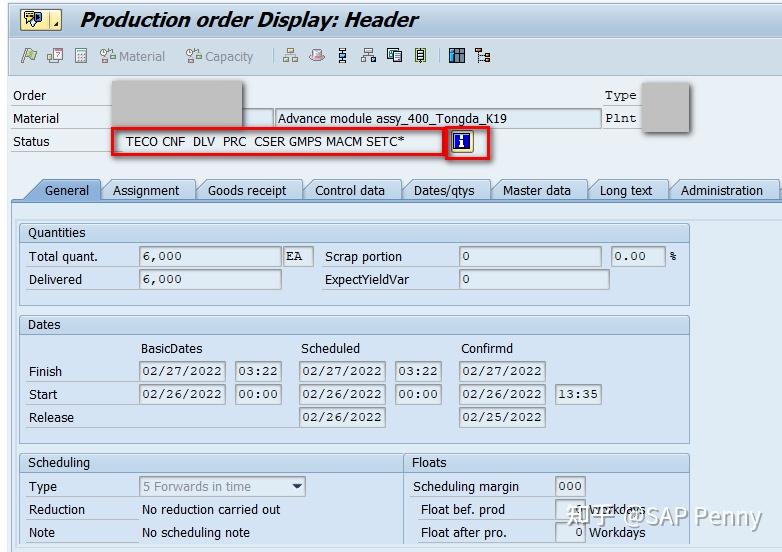The height and width of the screenshot is (552, 782).
Task: Check Material availability in toolbar
Action: click(132, 56)
